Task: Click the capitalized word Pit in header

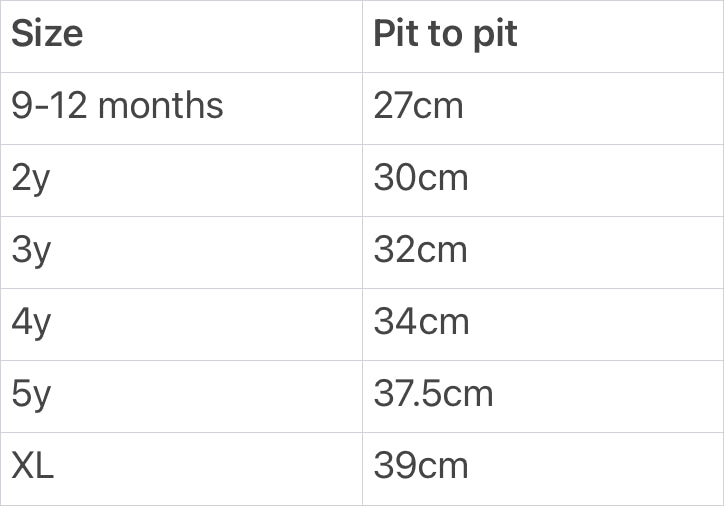Action: coord(394,34)
